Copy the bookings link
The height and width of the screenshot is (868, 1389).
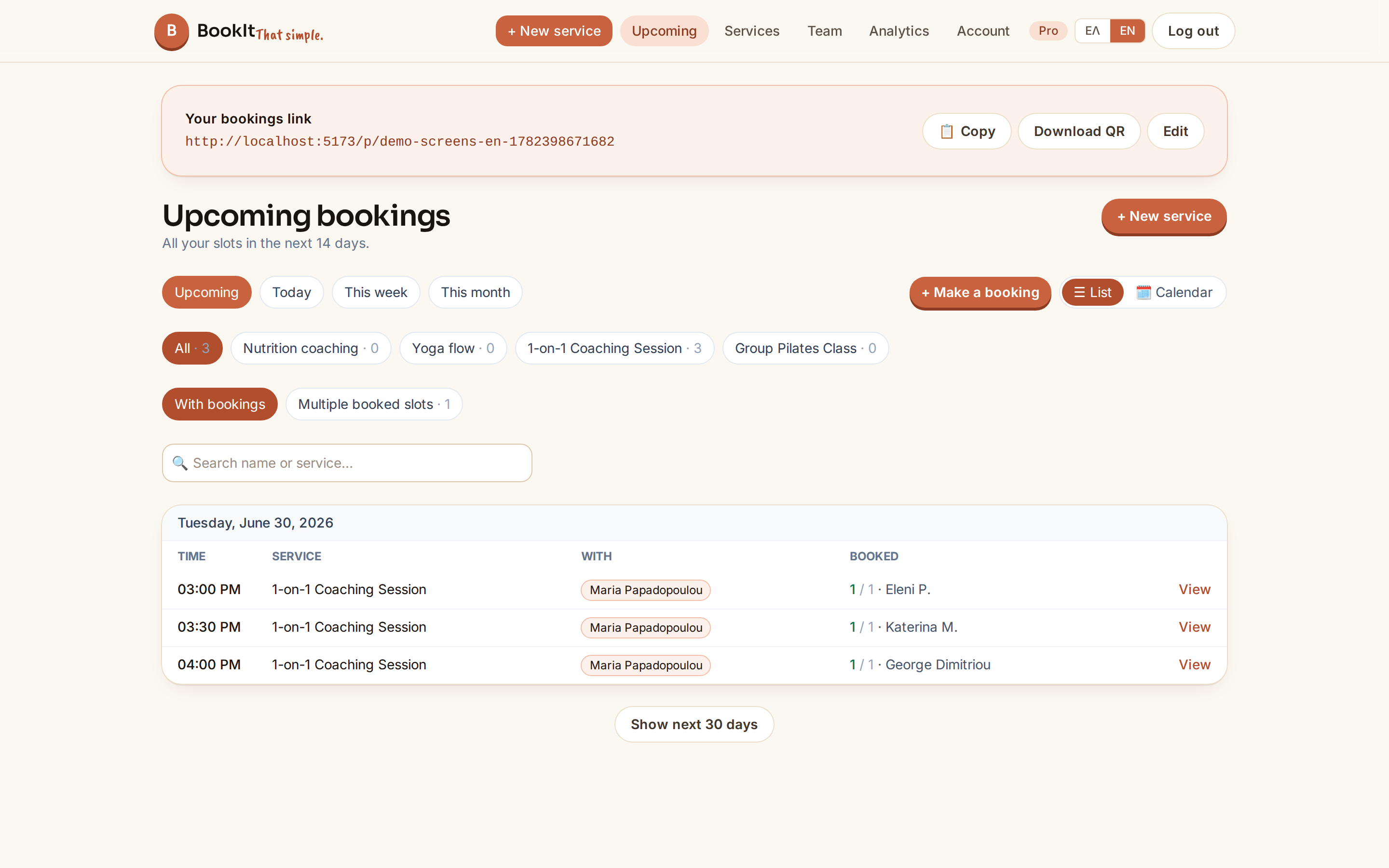[967, 132]
